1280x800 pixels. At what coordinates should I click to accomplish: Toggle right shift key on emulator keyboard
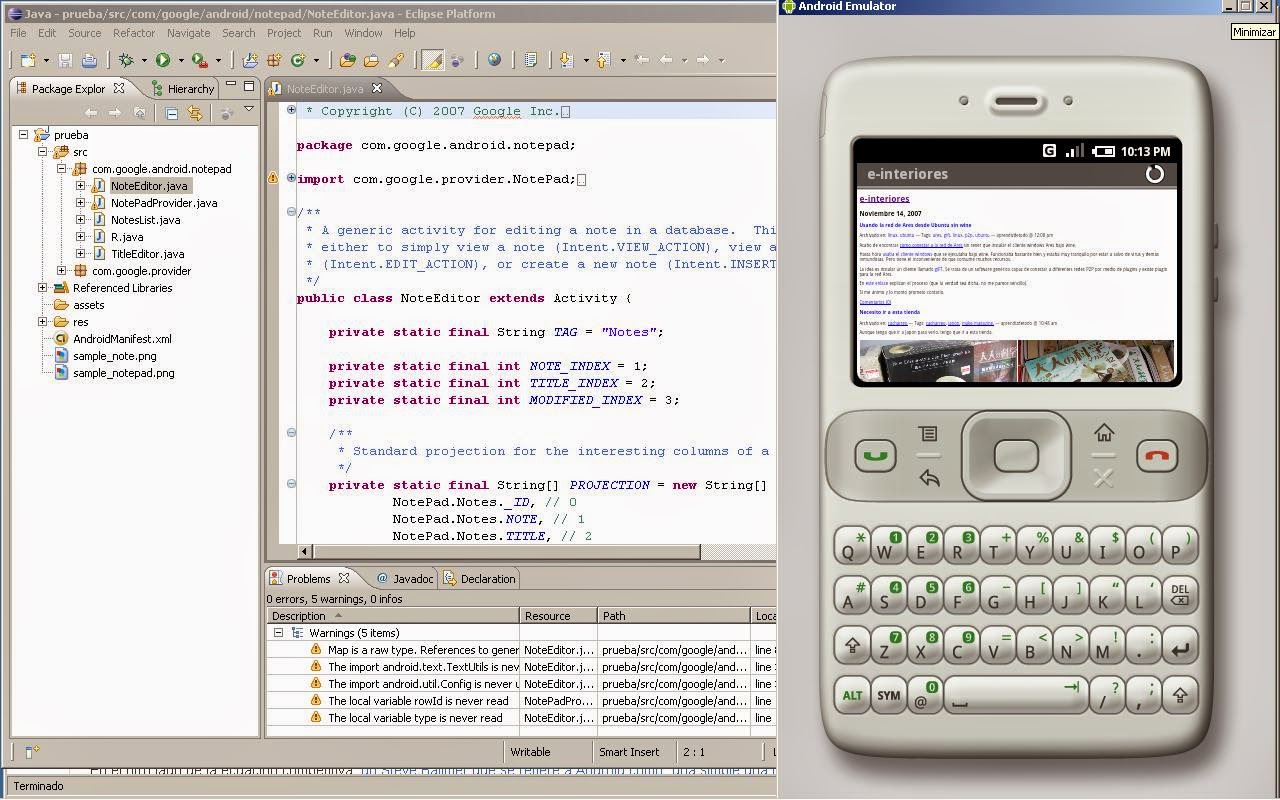(1179, 695)
